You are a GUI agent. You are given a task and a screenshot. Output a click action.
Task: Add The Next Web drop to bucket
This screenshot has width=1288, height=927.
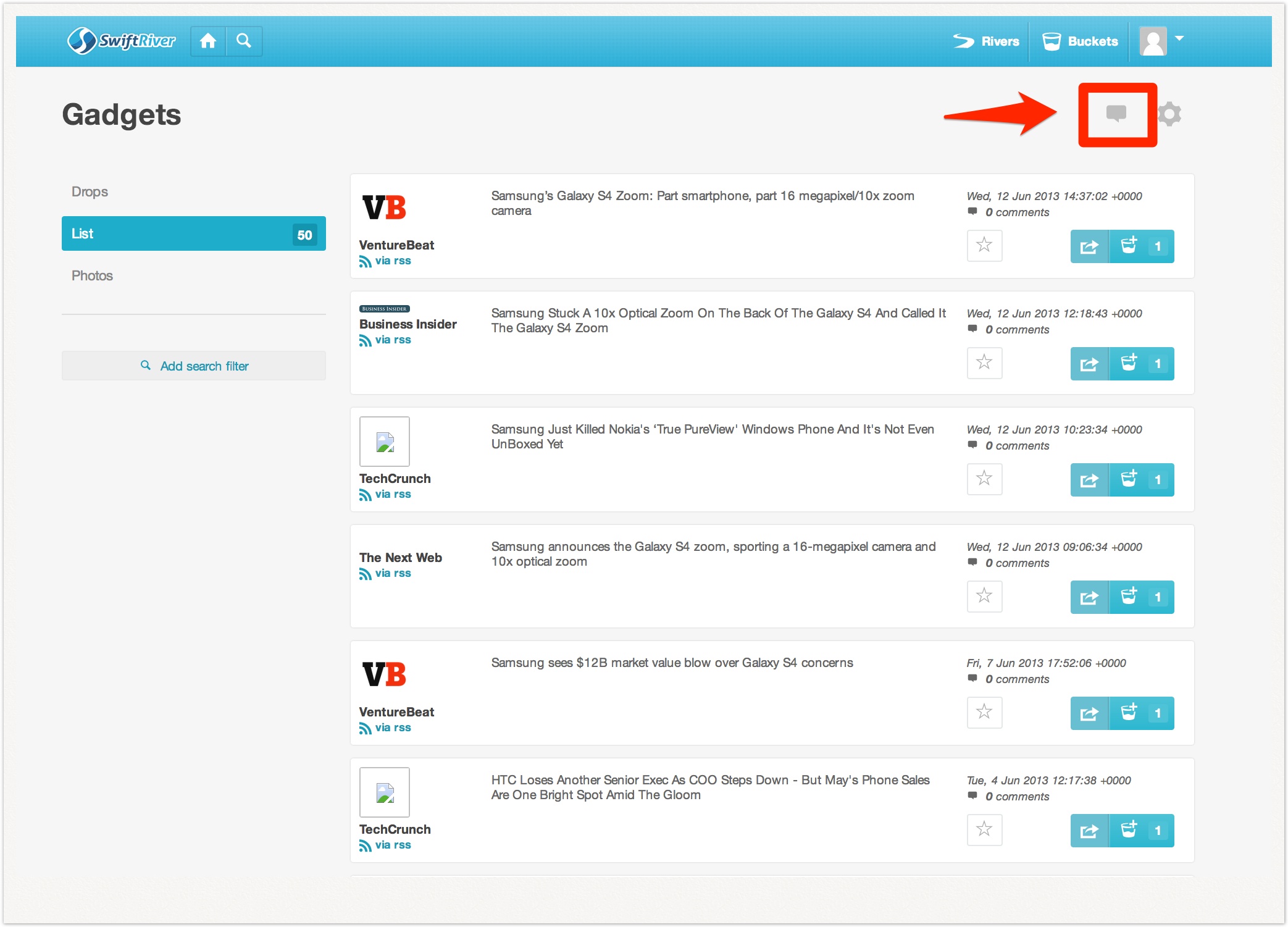pos(1129,597)
